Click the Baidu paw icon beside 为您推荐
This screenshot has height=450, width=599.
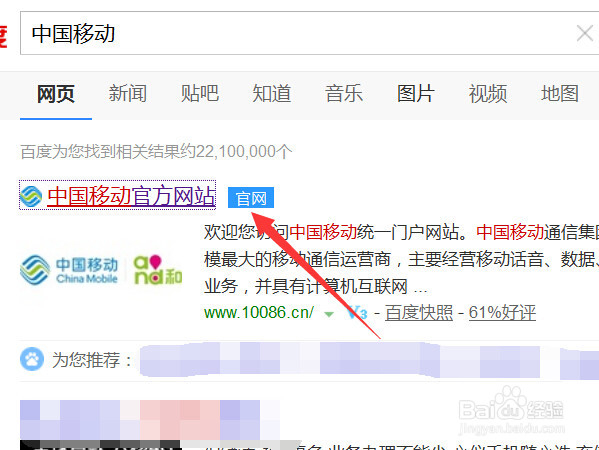tap(32, 359)
